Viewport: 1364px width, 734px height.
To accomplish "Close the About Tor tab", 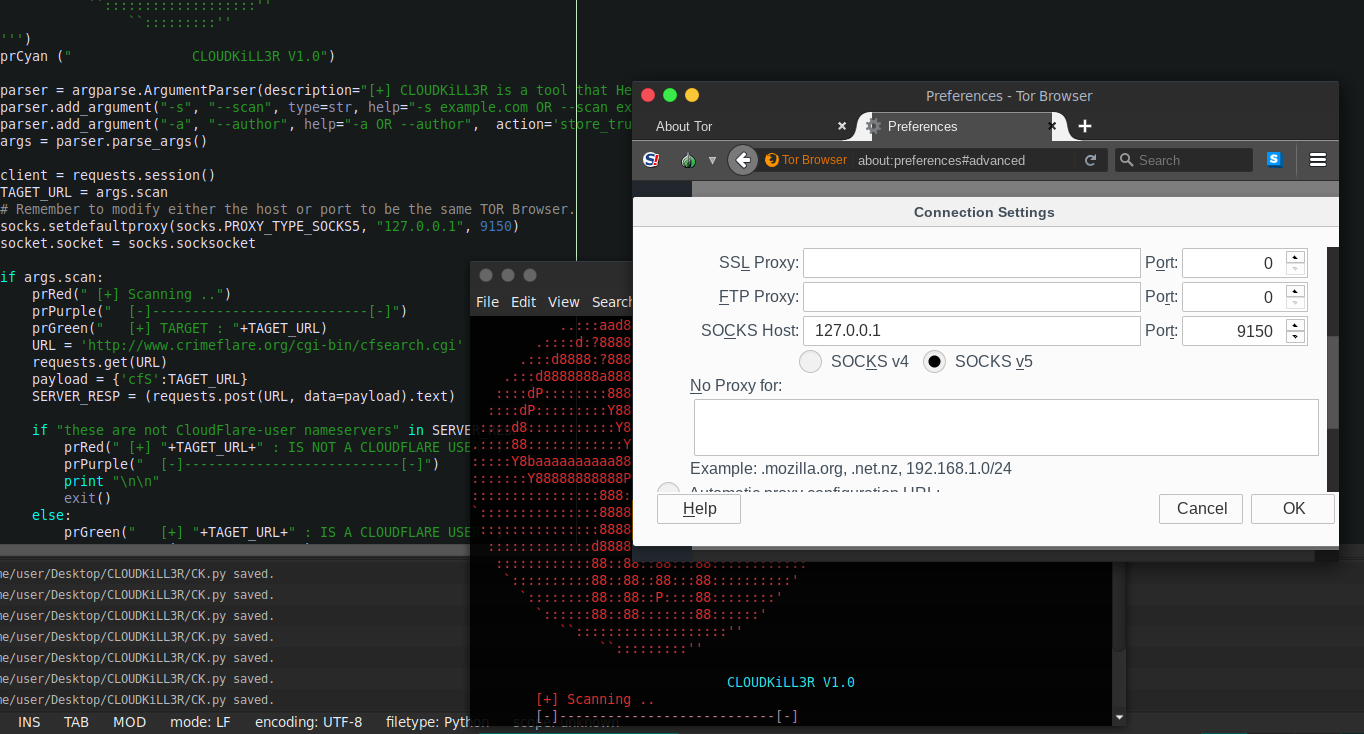I will (842, 126).
